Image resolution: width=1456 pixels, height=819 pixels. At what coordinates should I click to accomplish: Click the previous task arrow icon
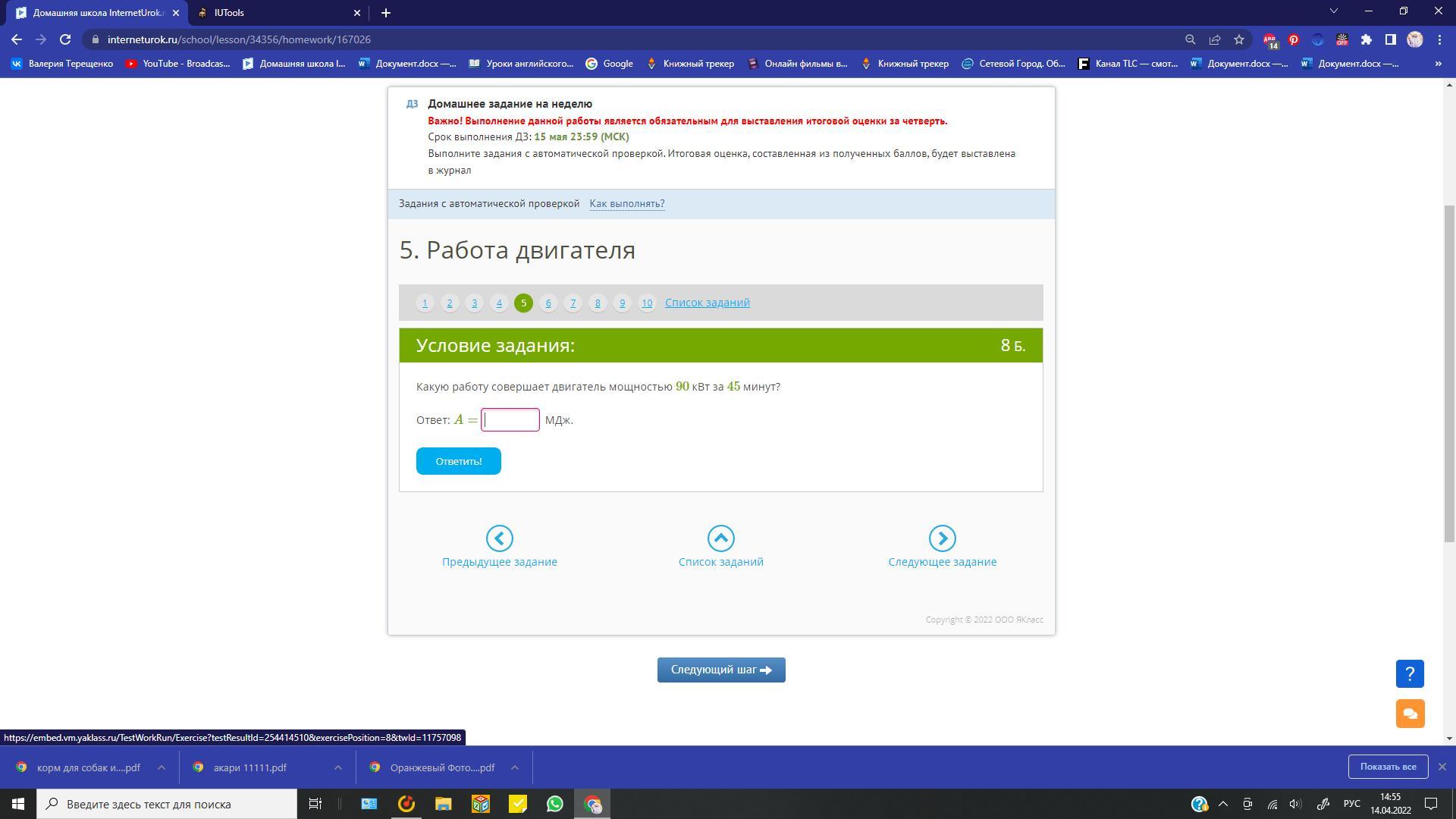[499, 538]
